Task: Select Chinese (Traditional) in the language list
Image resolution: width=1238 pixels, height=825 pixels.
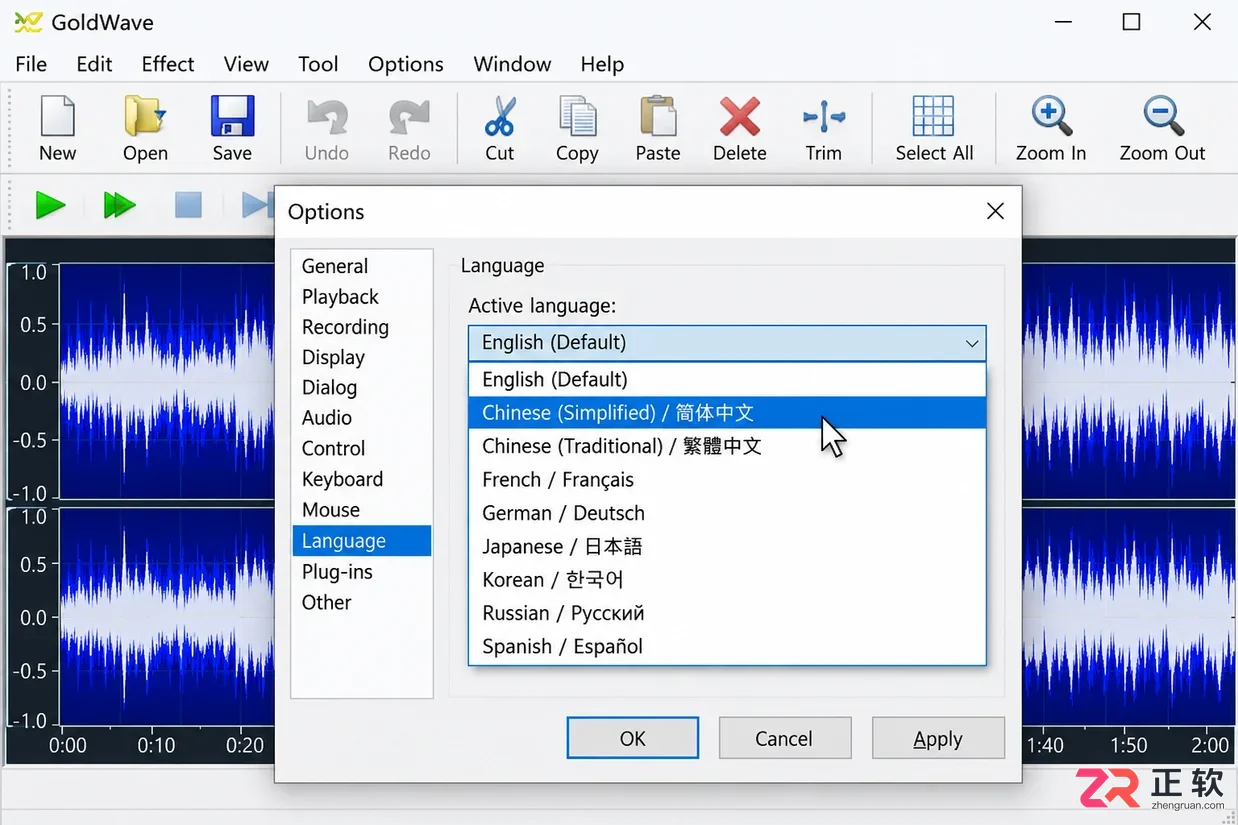Action: click(727, 446)
